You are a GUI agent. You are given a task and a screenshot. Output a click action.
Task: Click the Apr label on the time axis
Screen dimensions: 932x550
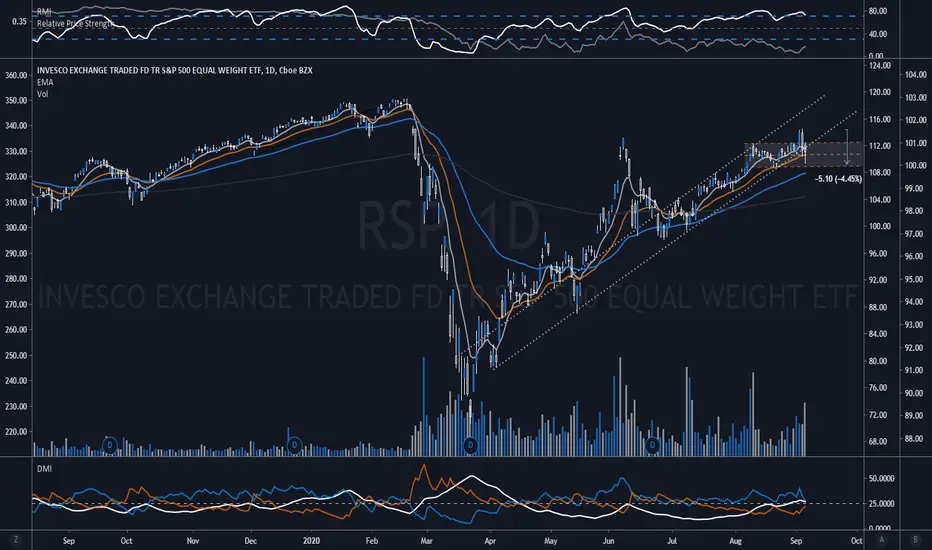pos(490,540)
